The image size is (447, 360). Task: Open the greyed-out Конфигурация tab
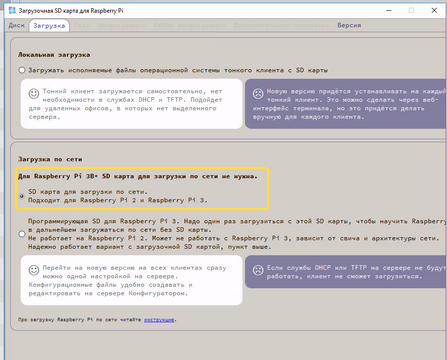click(x=121, y=25)
